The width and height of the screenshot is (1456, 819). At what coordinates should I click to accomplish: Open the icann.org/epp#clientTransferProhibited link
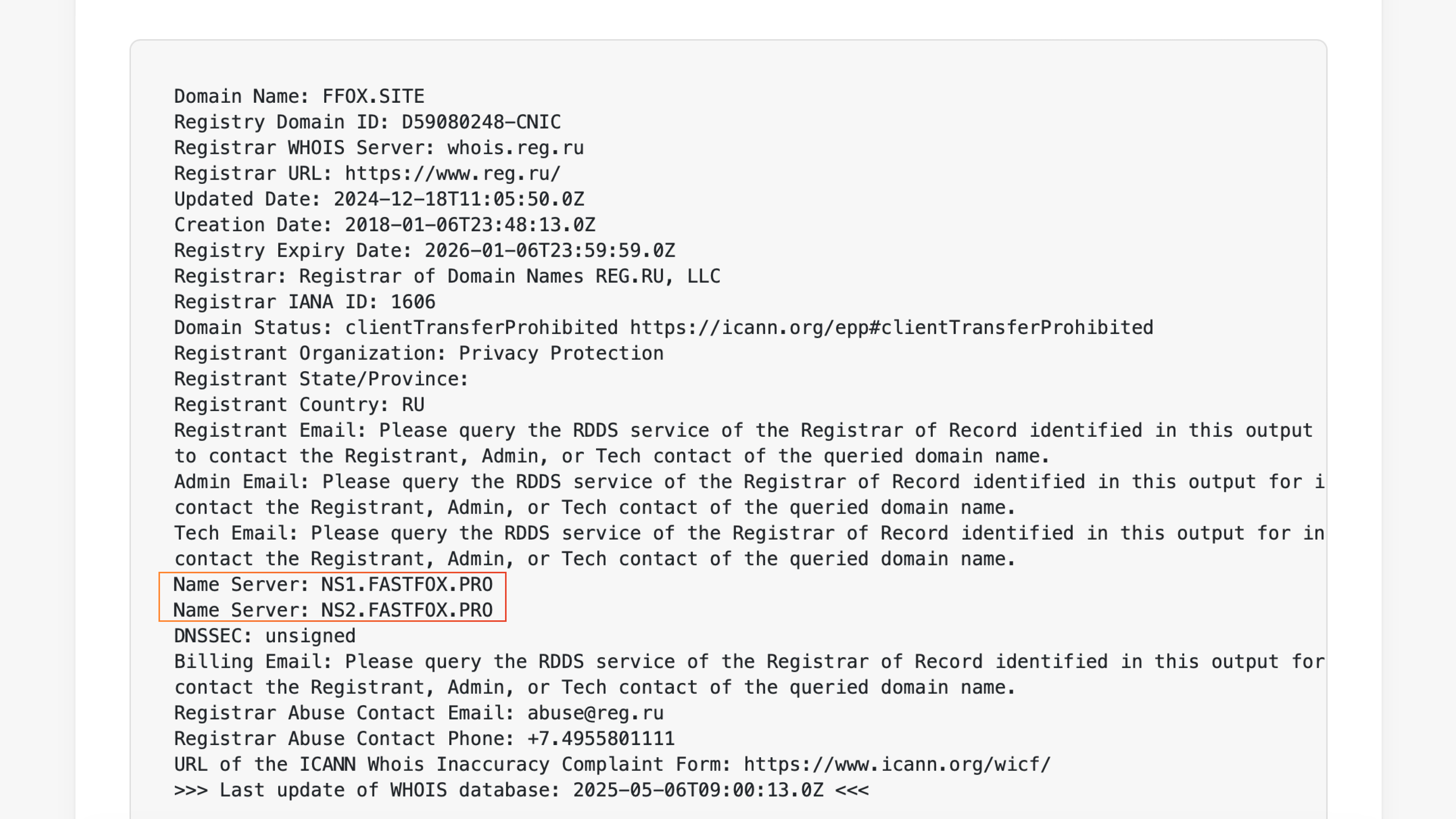click(891, 328)
